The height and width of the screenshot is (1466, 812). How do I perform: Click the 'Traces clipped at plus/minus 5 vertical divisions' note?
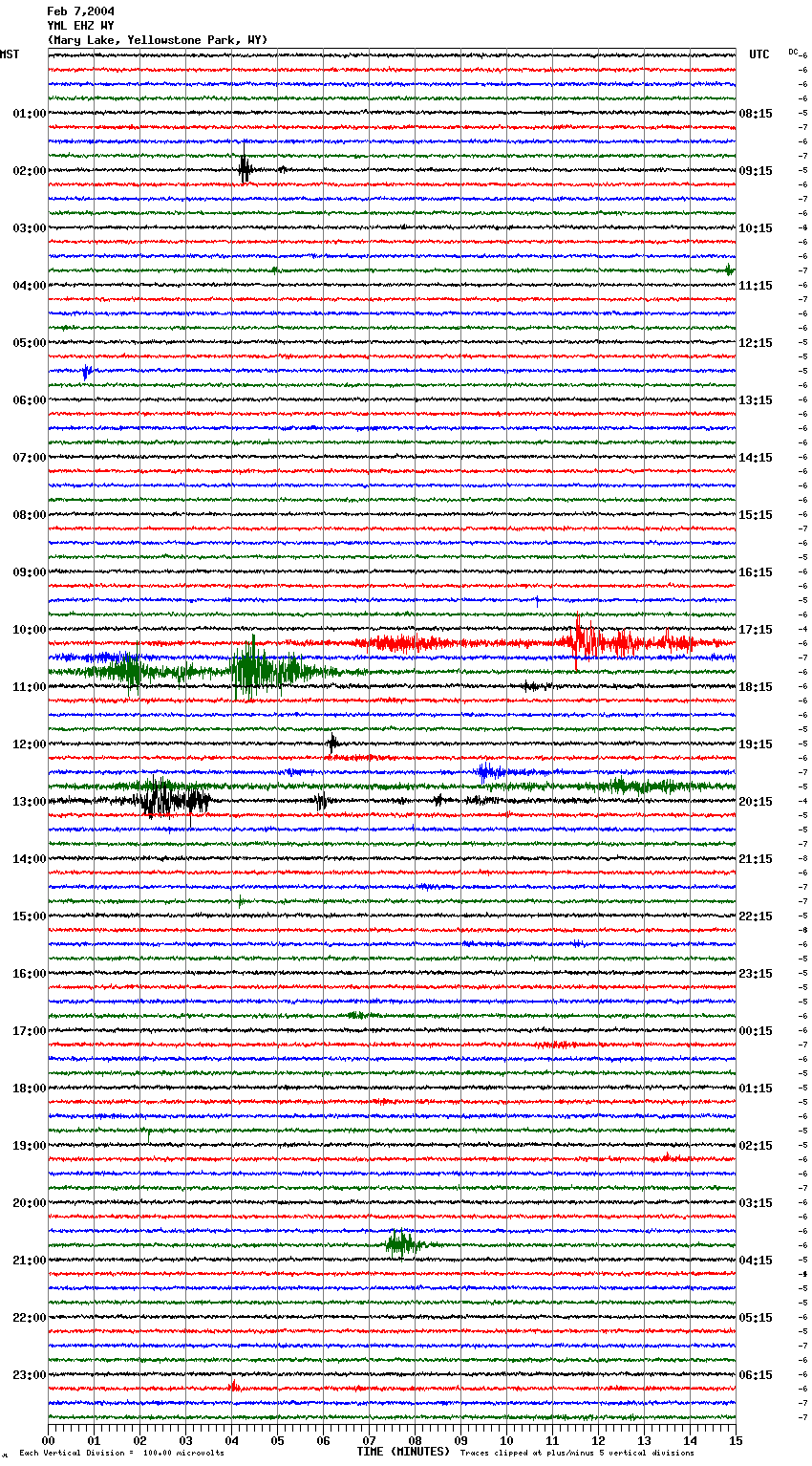(577, 1454)
